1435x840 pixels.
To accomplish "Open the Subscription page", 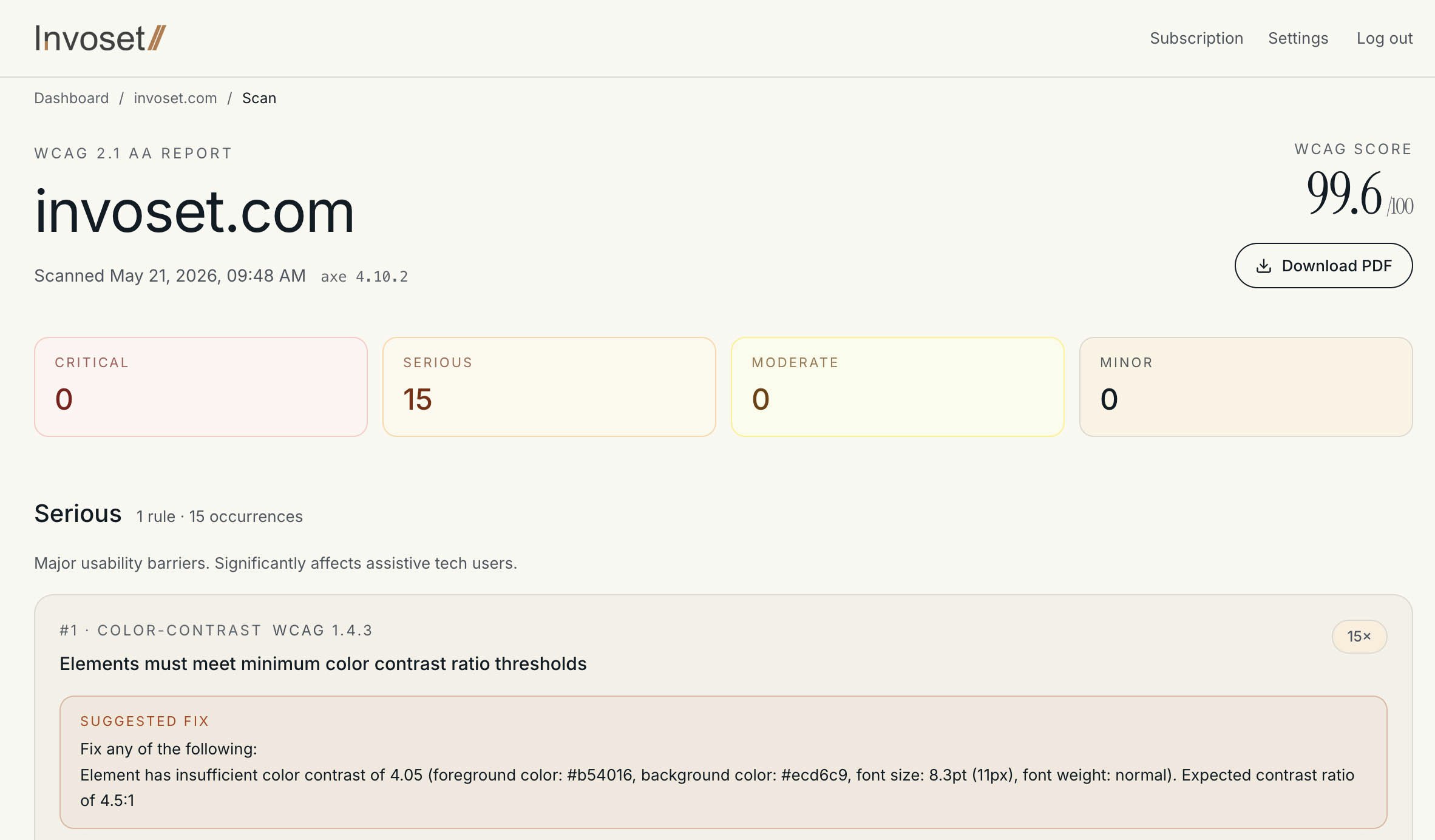I will tap(1196, 38).
